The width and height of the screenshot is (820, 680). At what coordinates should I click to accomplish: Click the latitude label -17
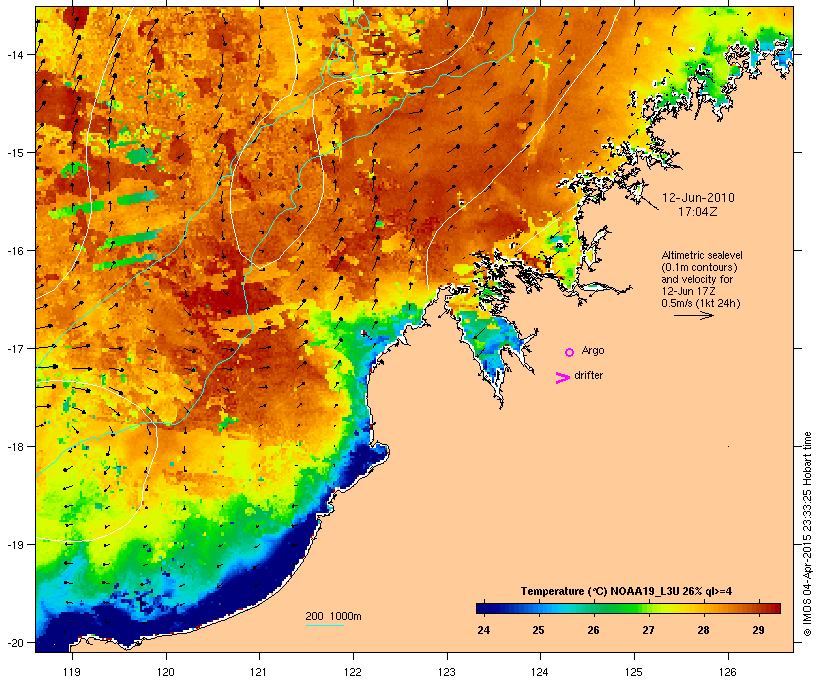pos(15,348)
